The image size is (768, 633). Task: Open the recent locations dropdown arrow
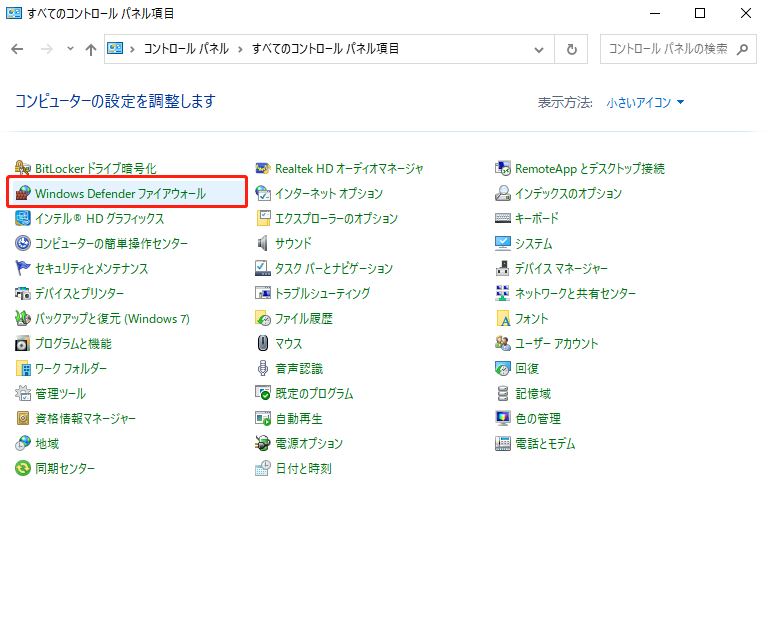click(70, 49)
